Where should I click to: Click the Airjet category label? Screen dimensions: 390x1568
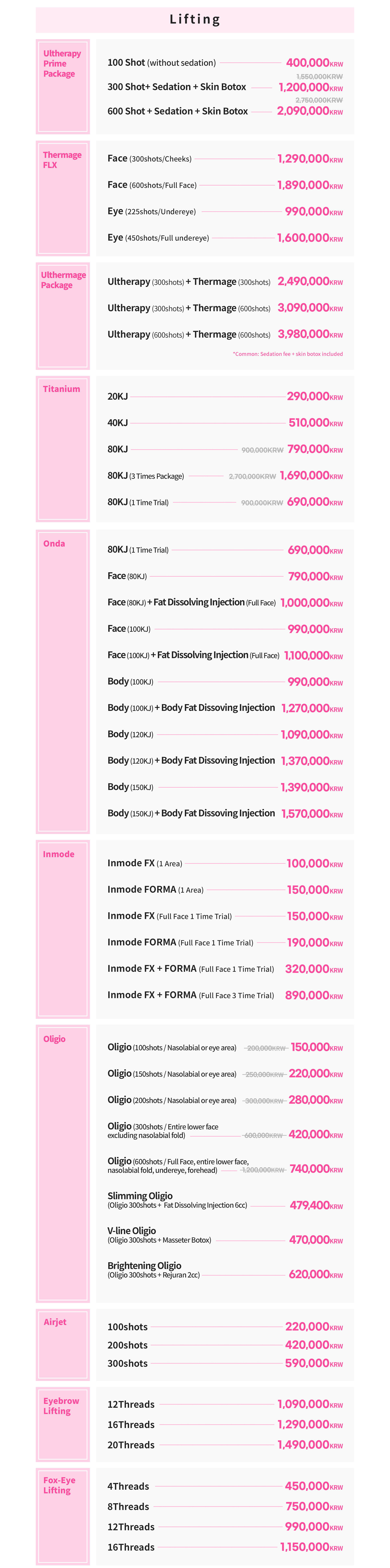click(x=55, y=1322)
